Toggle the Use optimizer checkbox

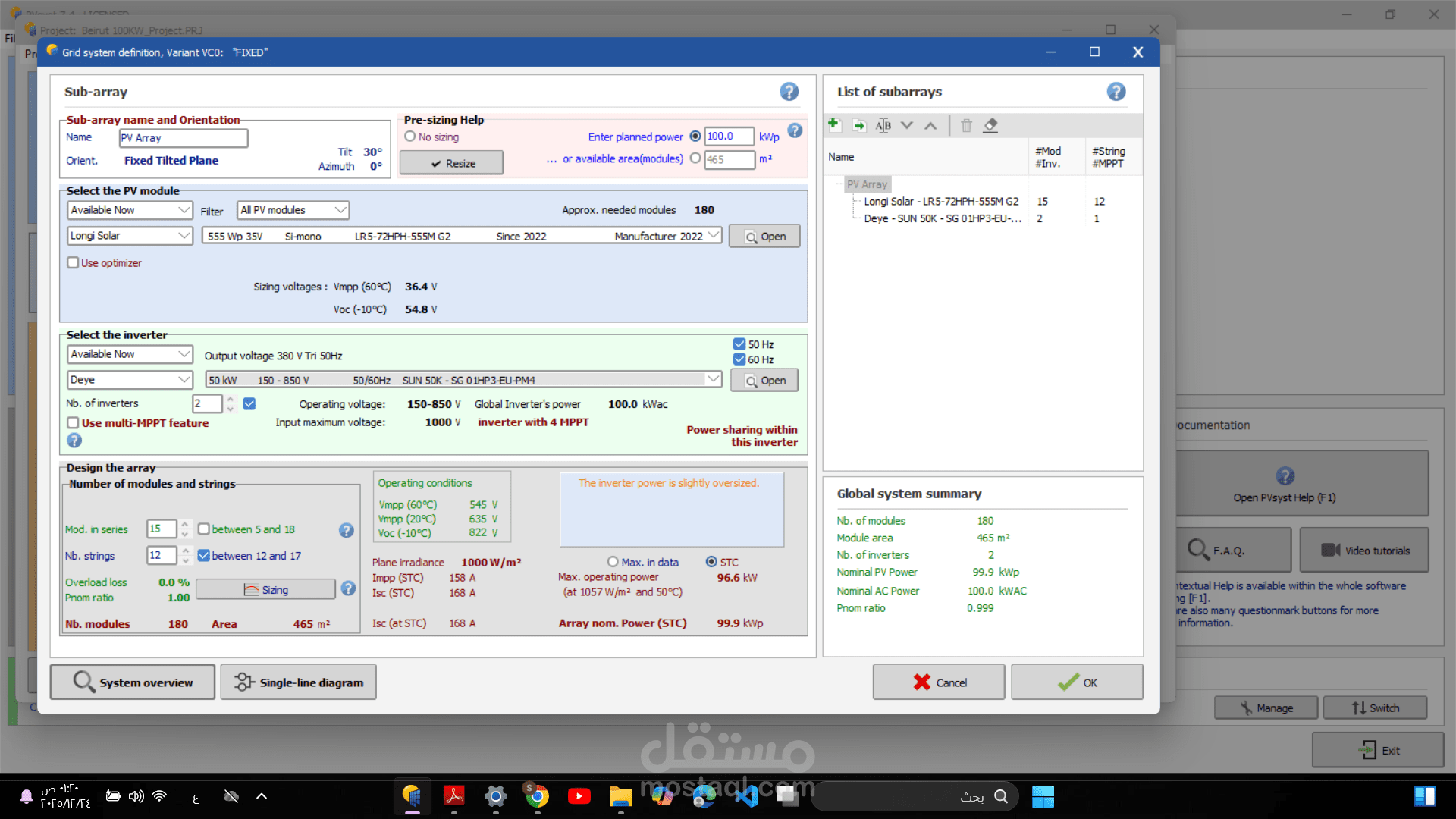coord(73,262)
